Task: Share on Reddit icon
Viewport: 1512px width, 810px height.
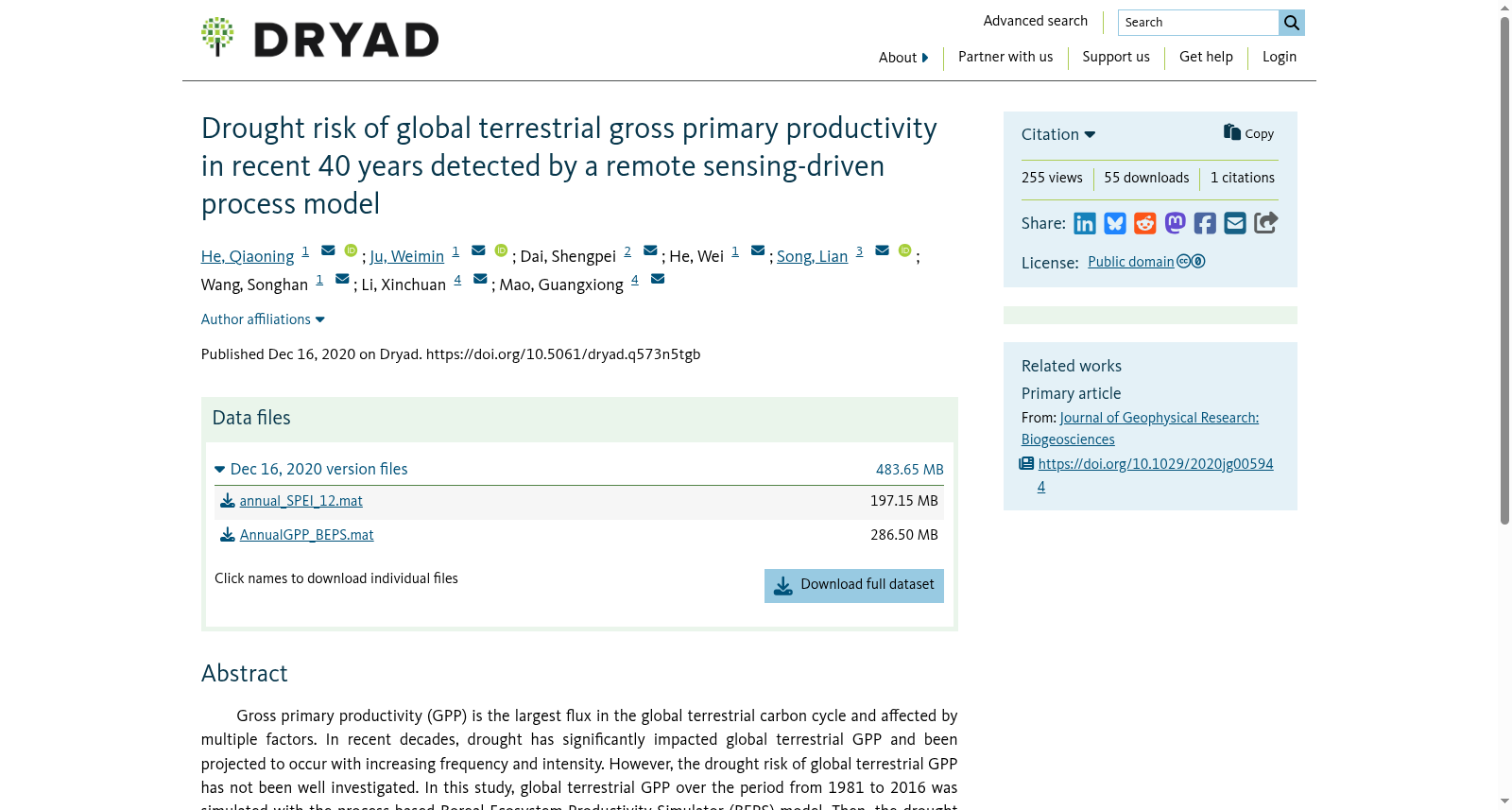Action: [x=1145, y=223]
